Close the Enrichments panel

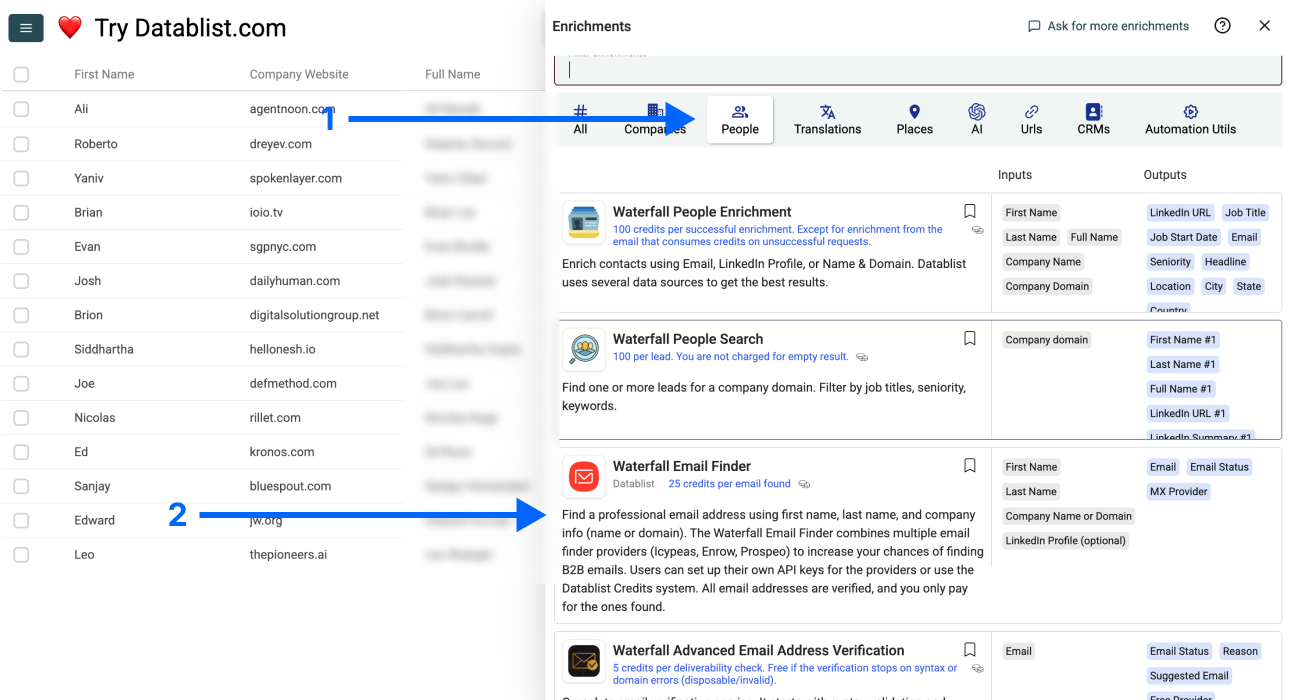[x=1265, y=26]
